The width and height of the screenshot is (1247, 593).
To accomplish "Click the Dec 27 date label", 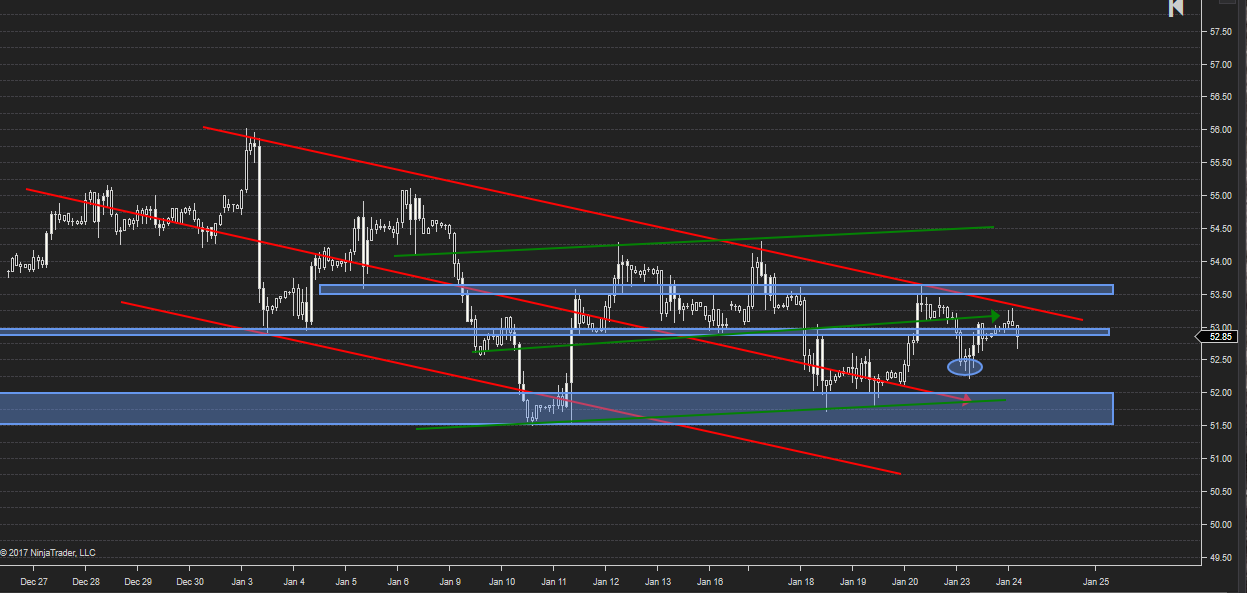I will click(x=35, y=581).
